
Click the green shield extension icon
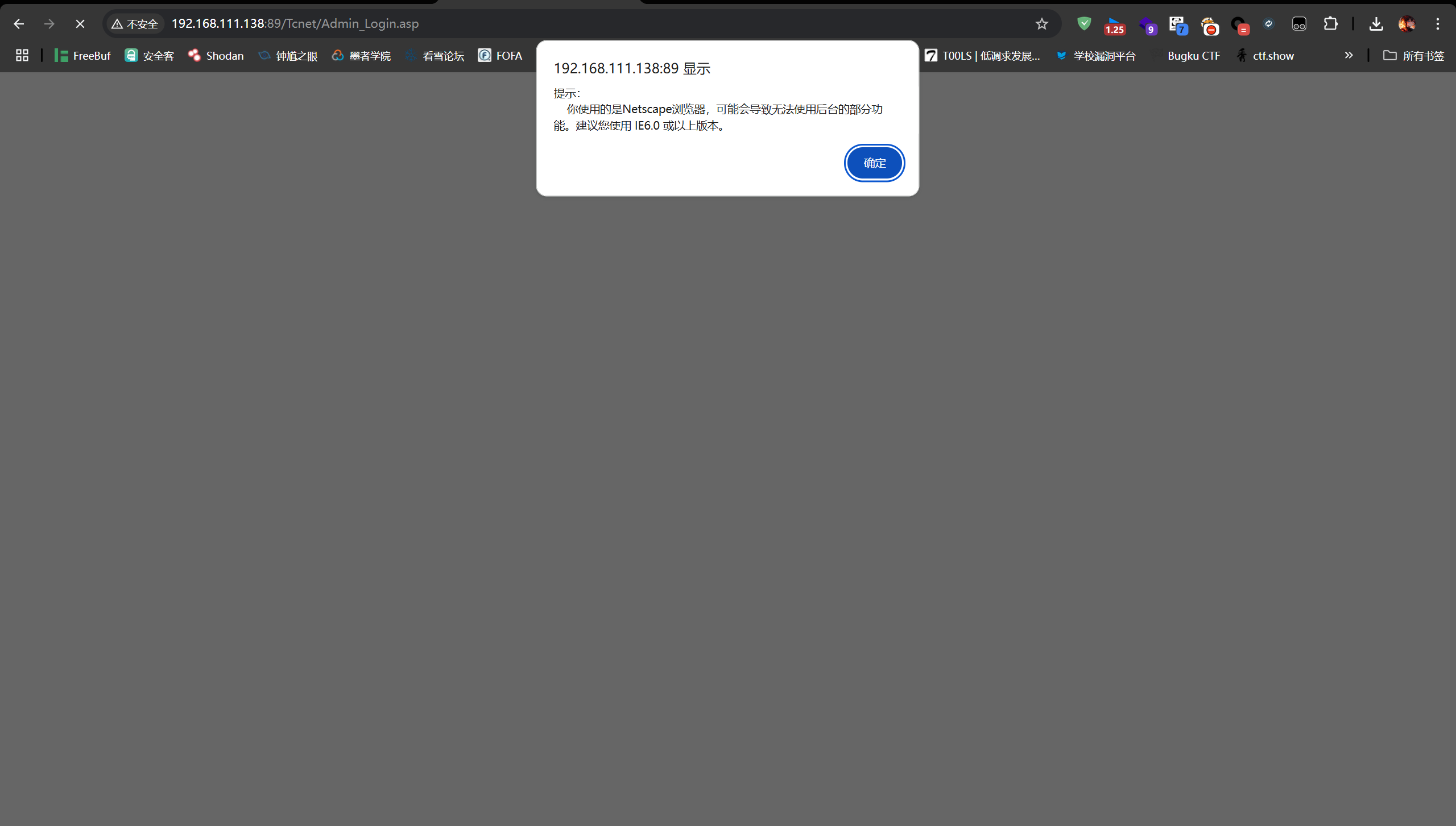point(1084,24)
